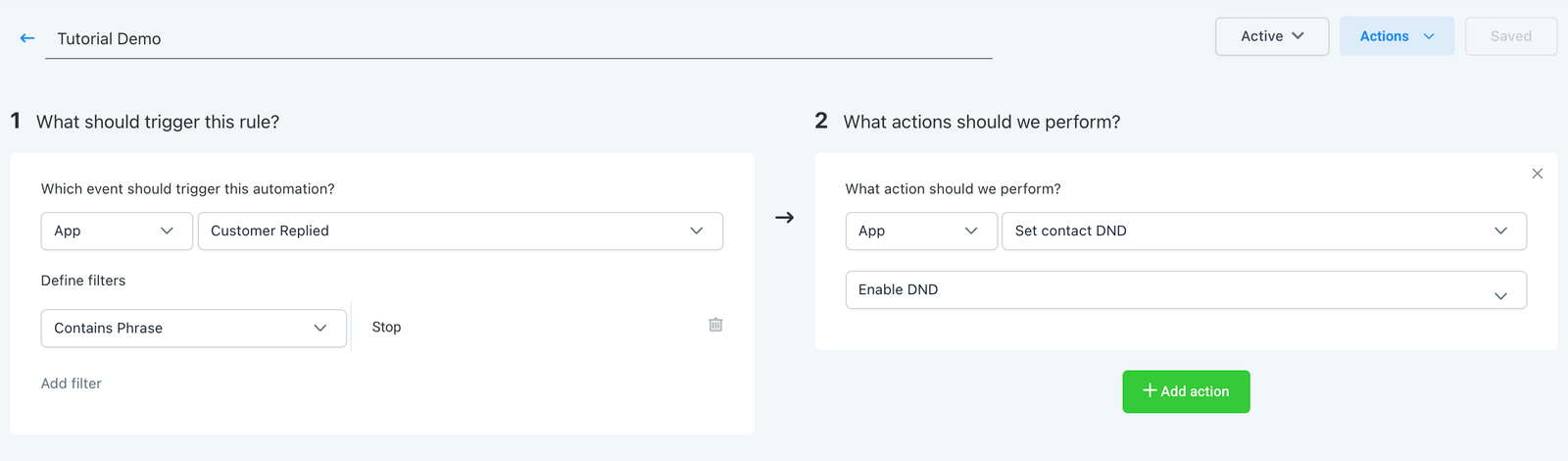Viewport: 1568px width, 461px height.
Task: Delete the Stop filter with trash icon
Action: tap(715, 325)
